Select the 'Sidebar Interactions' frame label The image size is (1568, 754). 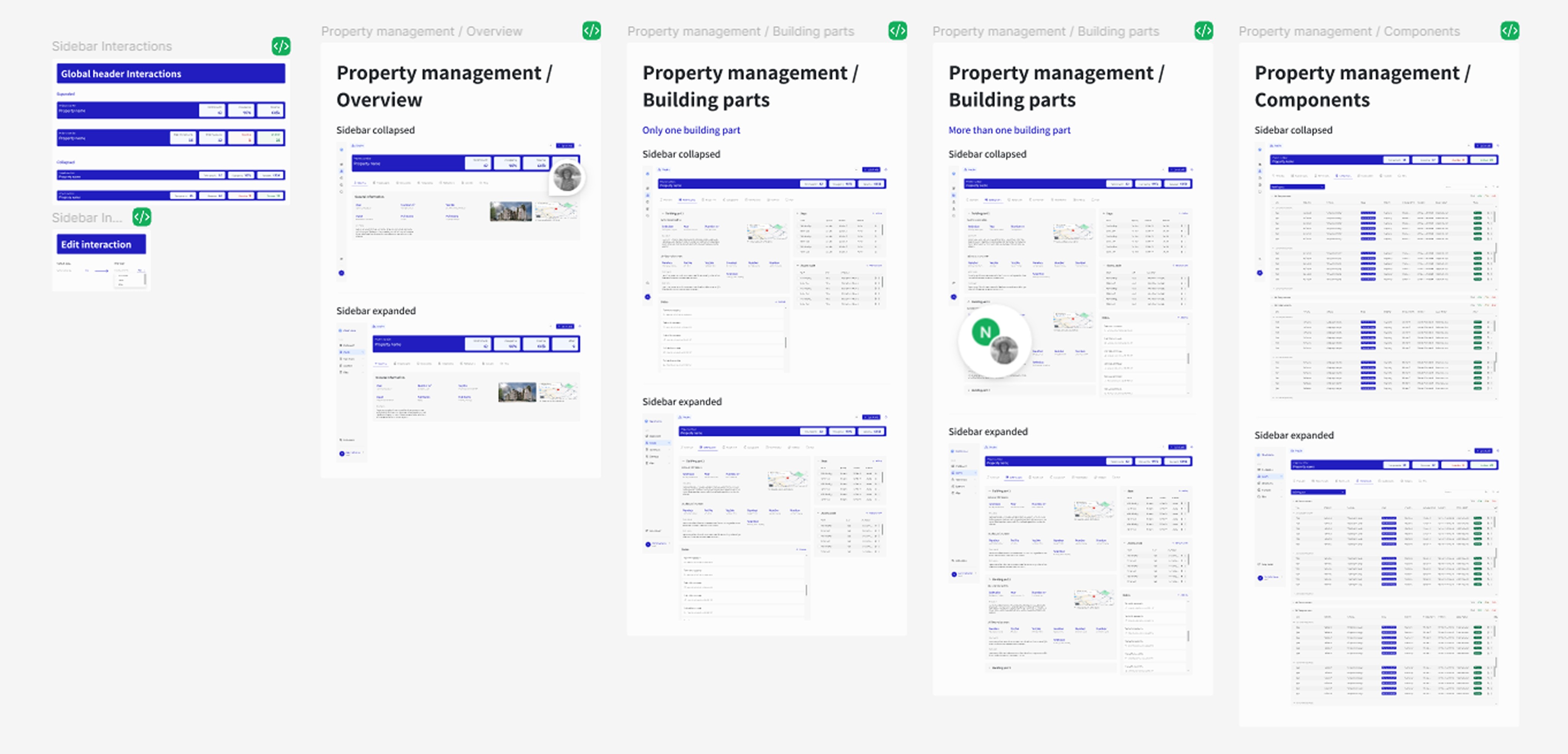pos(111,46)
